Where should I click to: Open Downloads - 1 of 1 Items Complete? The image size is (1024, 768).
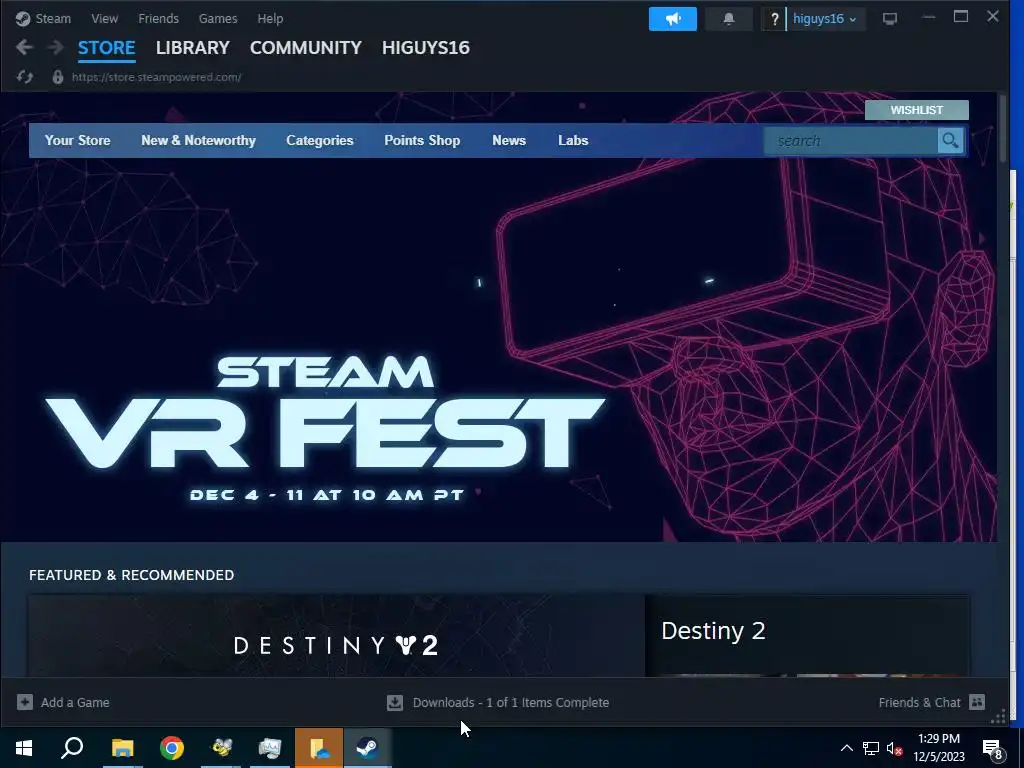point(511,703)
